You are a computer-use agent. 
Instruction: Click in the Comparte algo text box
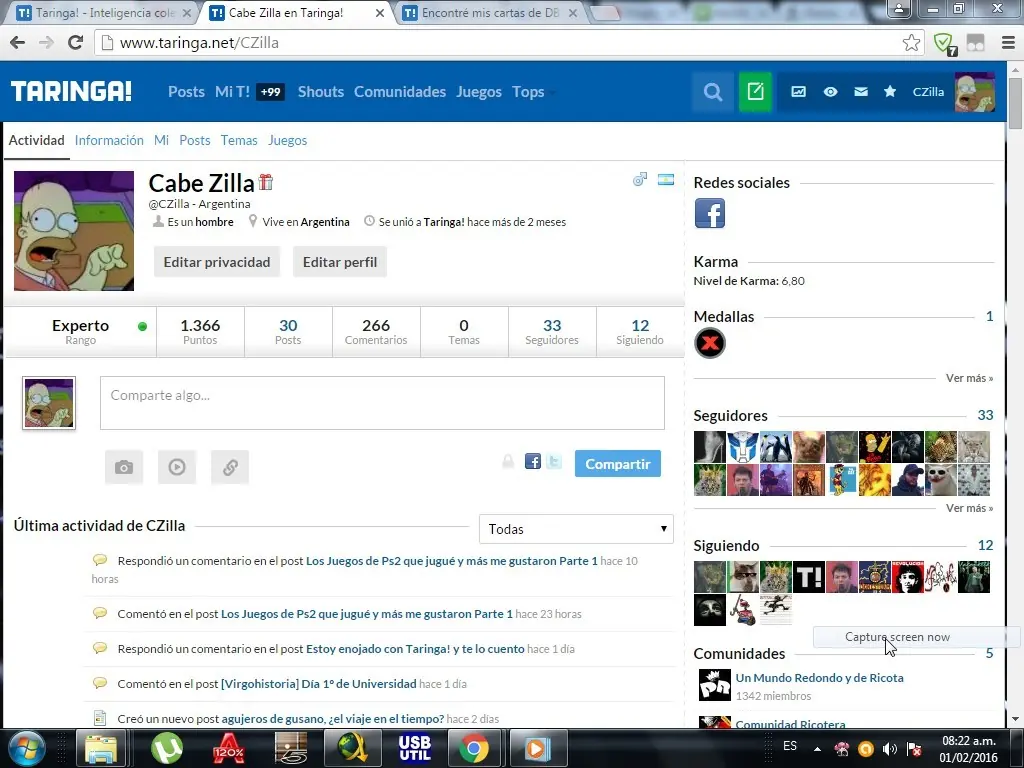[x=382, y=403]
